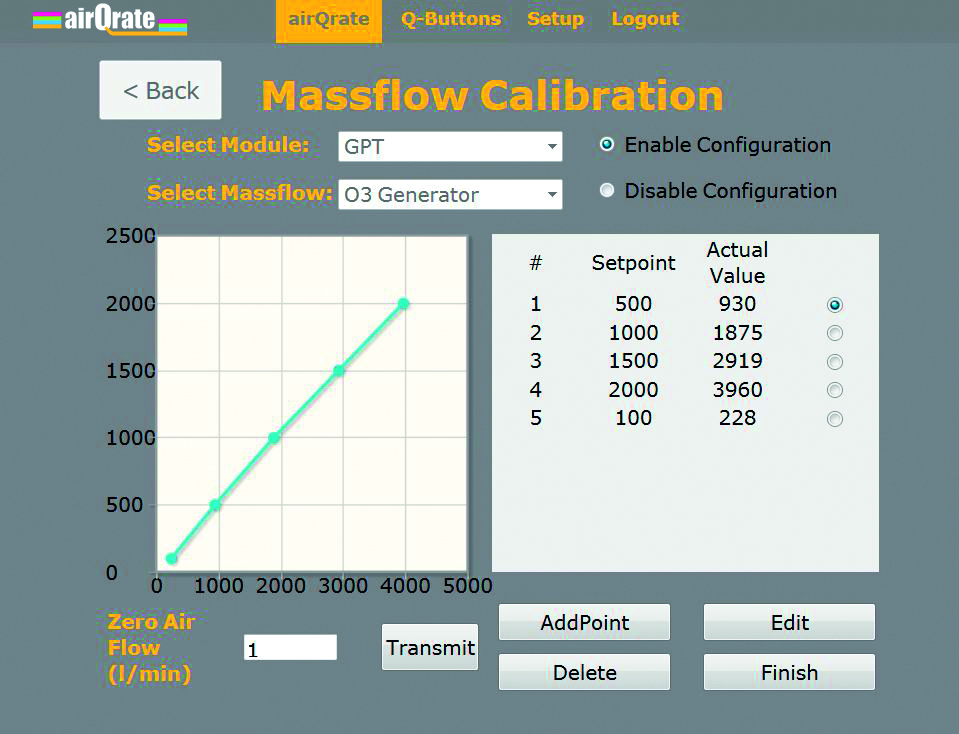
Task: Select the Enable Configuration radio button
Action: [607, 144]
